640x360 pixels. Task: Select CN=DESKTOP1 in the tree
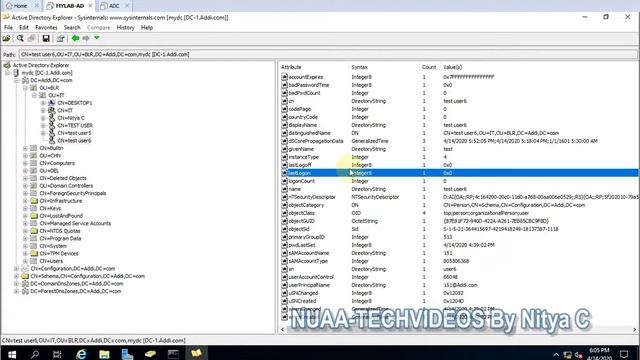click(x=75, y=103)
